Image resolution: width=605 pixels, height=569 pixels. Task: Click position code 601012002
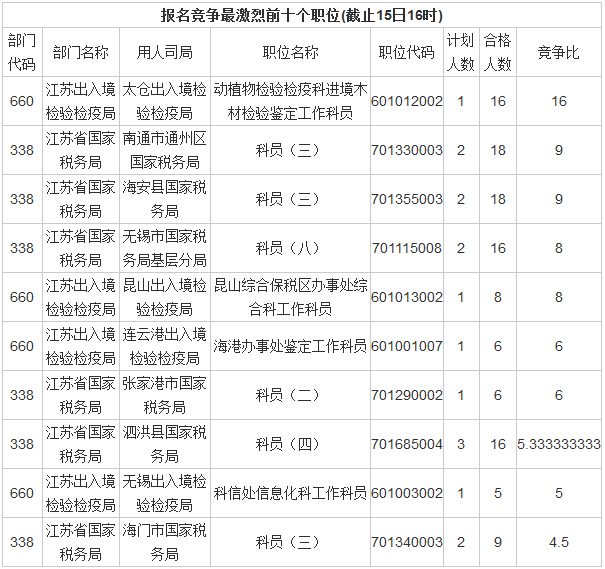pyautogui.click(x=407, y=101)
